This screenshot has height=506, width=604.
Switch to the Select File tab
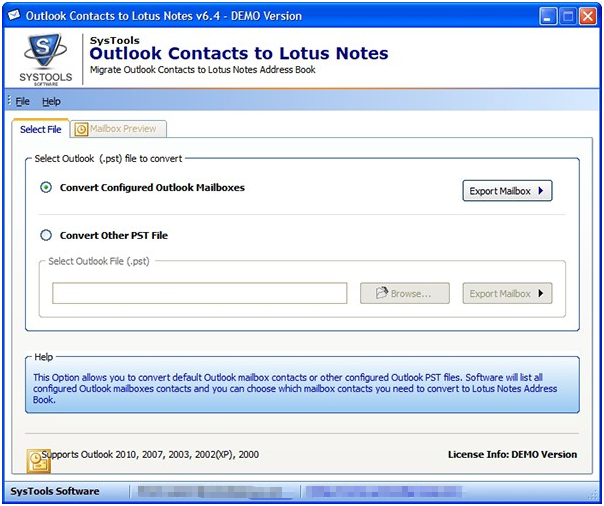40,129
